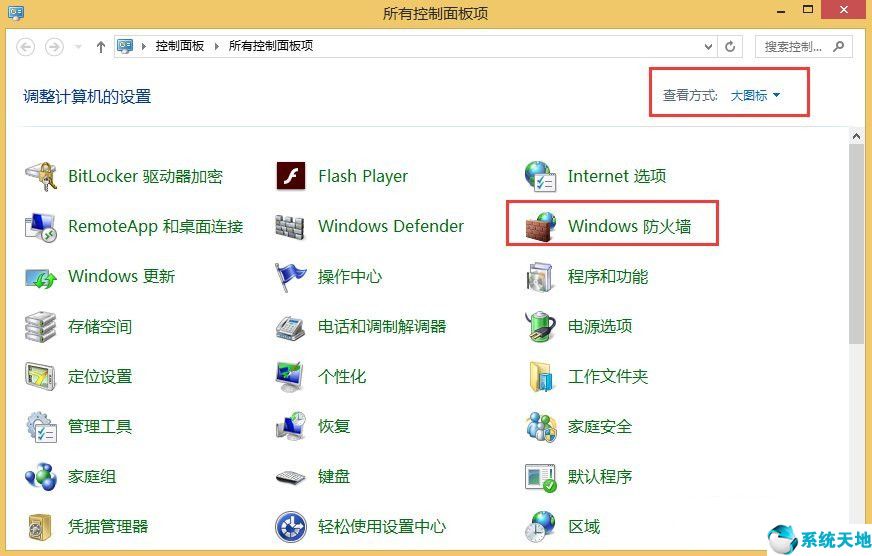Click the 所有控制面板项 breadcrumb
This screenshot has height=556, width=872.
click(x=271, y=46)
